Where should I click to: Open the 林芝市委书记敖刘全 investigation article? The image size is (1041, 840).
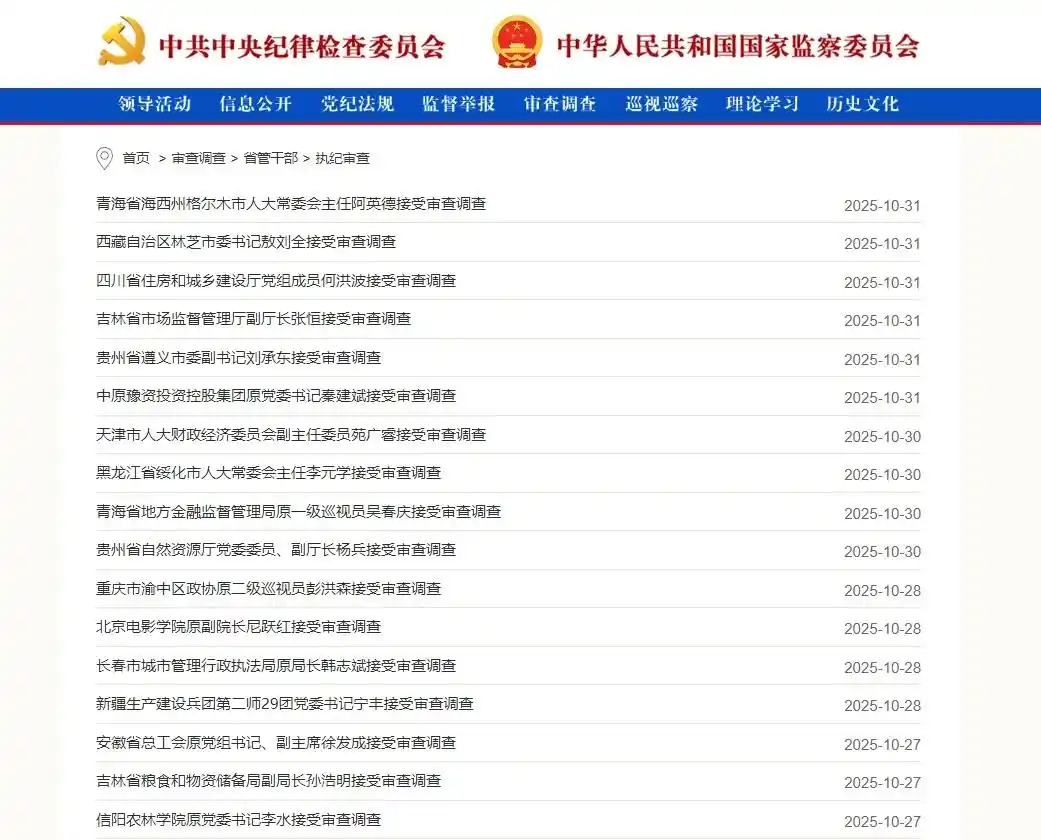[246, 242]
